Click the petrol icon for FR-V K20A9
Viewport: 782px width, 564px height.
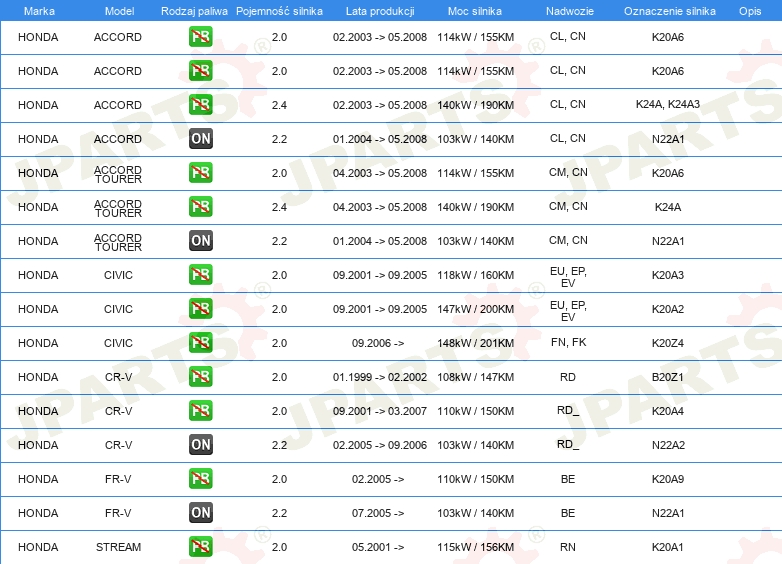[x=201, y=478]
